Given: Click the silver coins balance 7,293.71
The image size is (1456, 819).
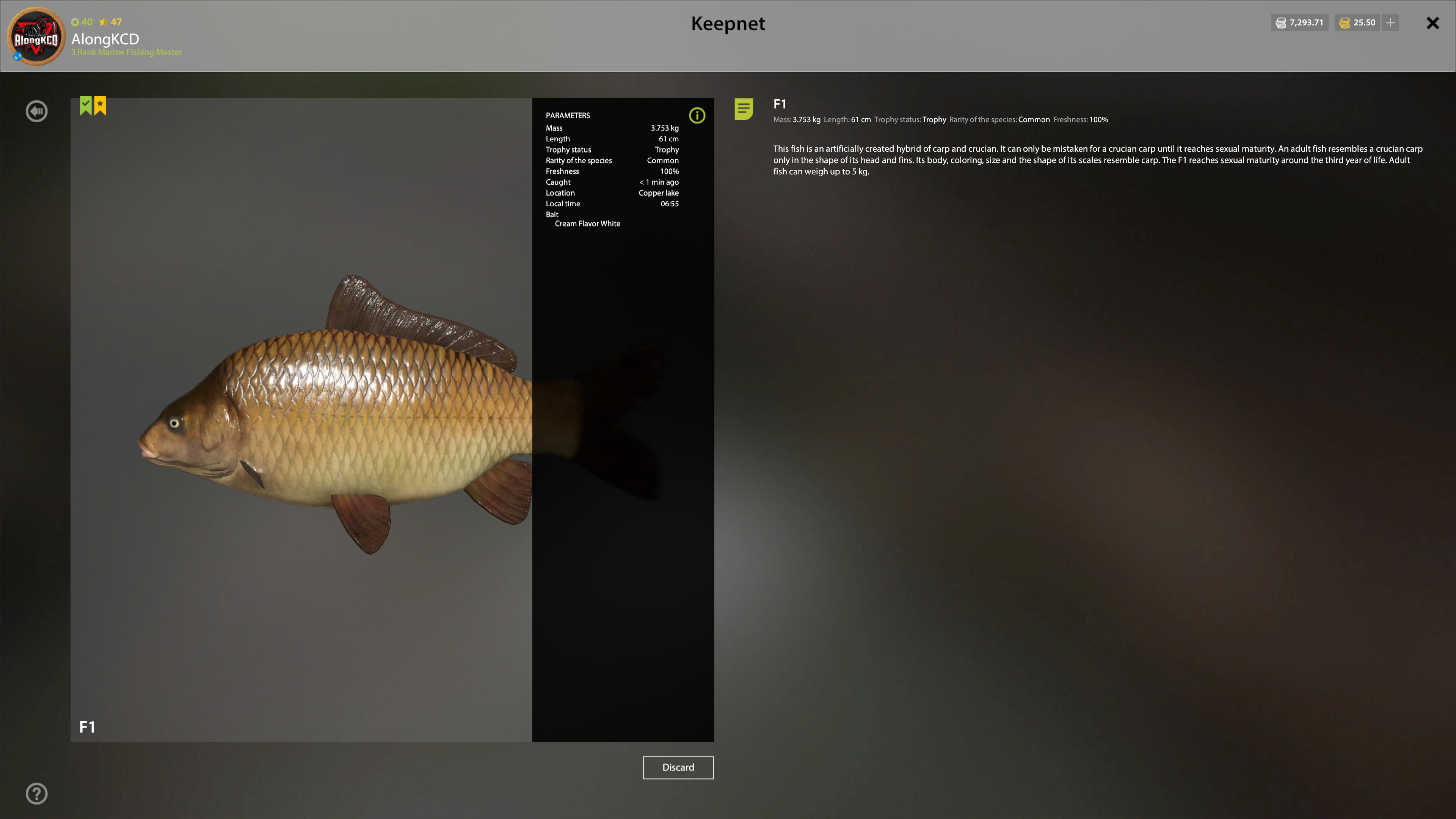Looking at the screenshot, I should [x=1299, y=23].
